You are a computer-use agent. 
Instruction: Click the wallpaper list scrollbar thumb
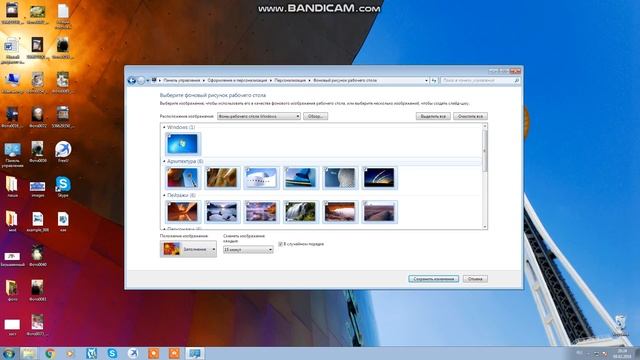[485, 151]
